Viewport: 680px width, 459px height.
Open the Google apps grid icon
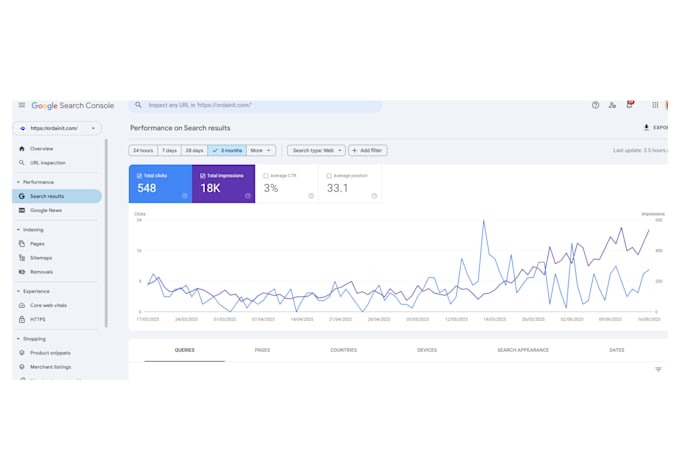coord(655,105)
